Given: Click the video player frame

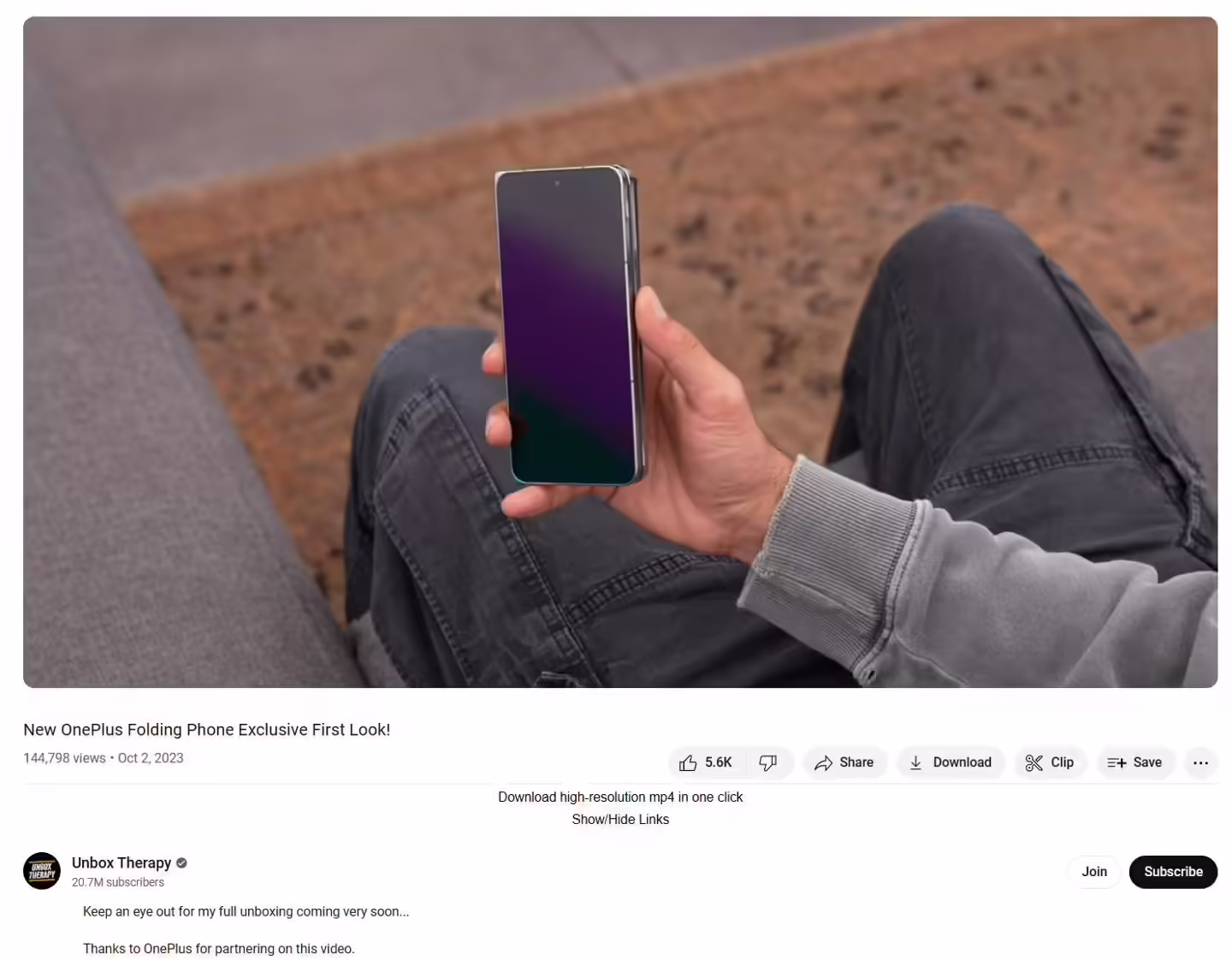Looking at the screenshot, I should tap(620, 352).
